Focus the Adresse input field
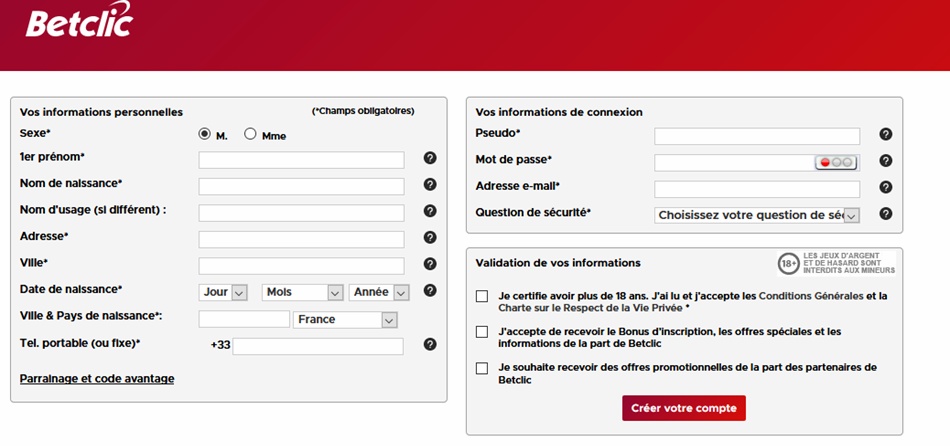 [x=301, y=239]
